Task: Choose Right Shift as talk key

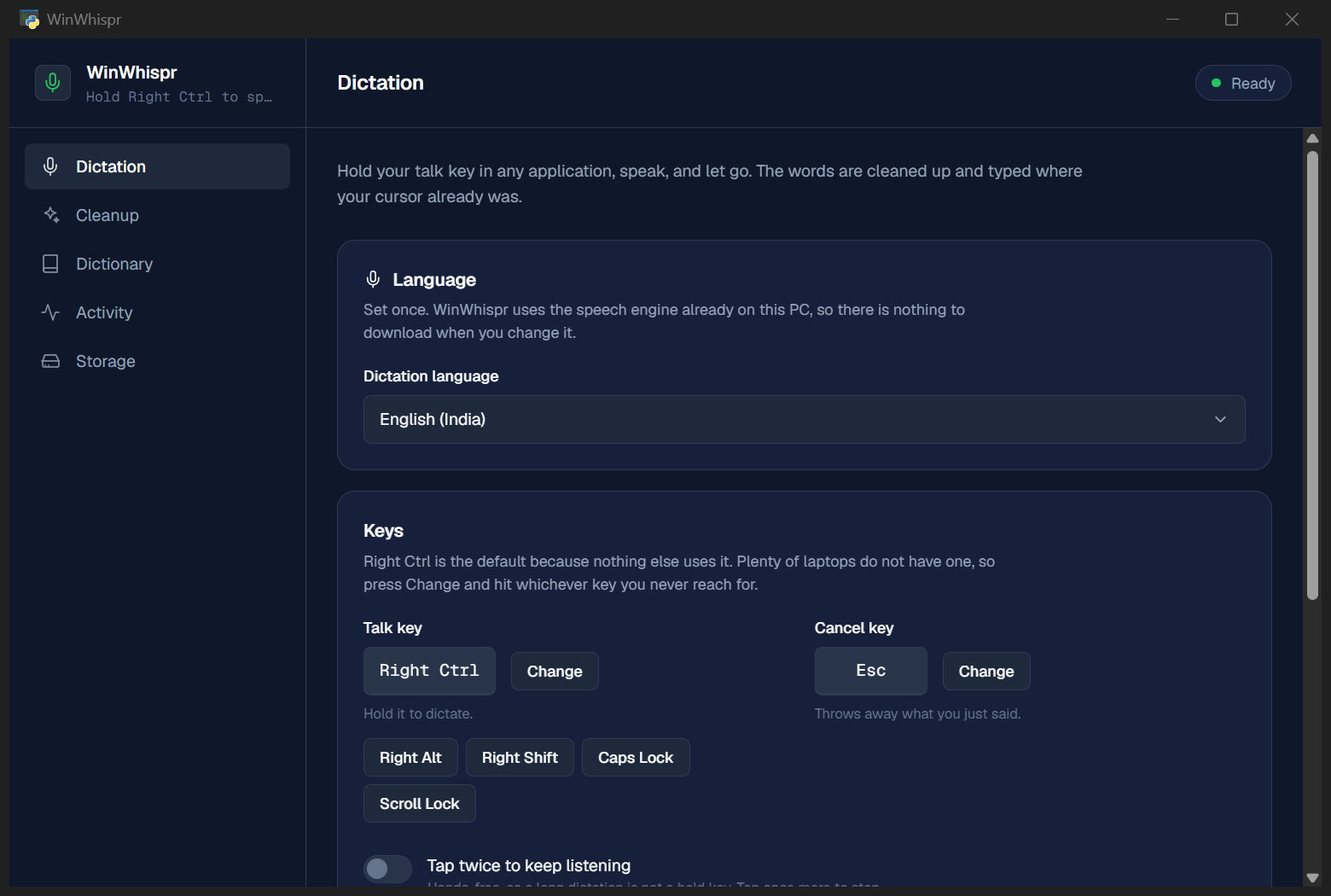Action: point(520,757)
